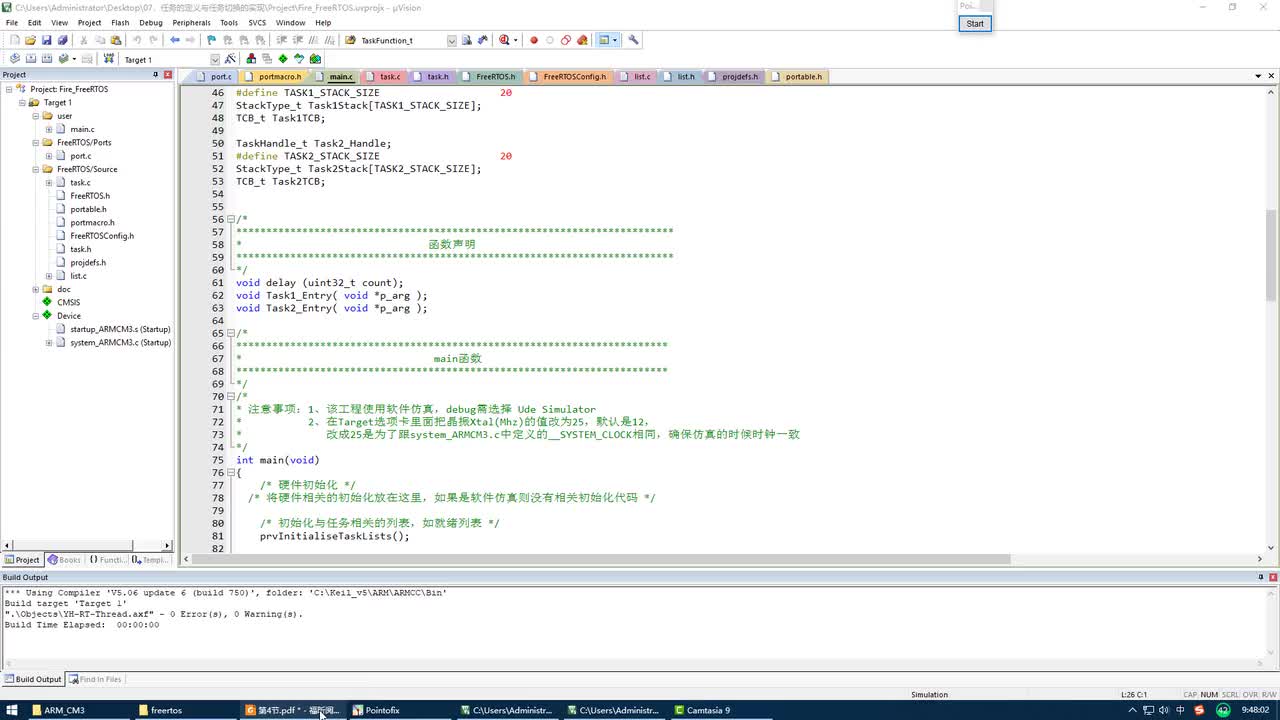Start debug session with magnifier-d icon
The width and height of the screenshot is (1280, 720).
tap(504, 40)
